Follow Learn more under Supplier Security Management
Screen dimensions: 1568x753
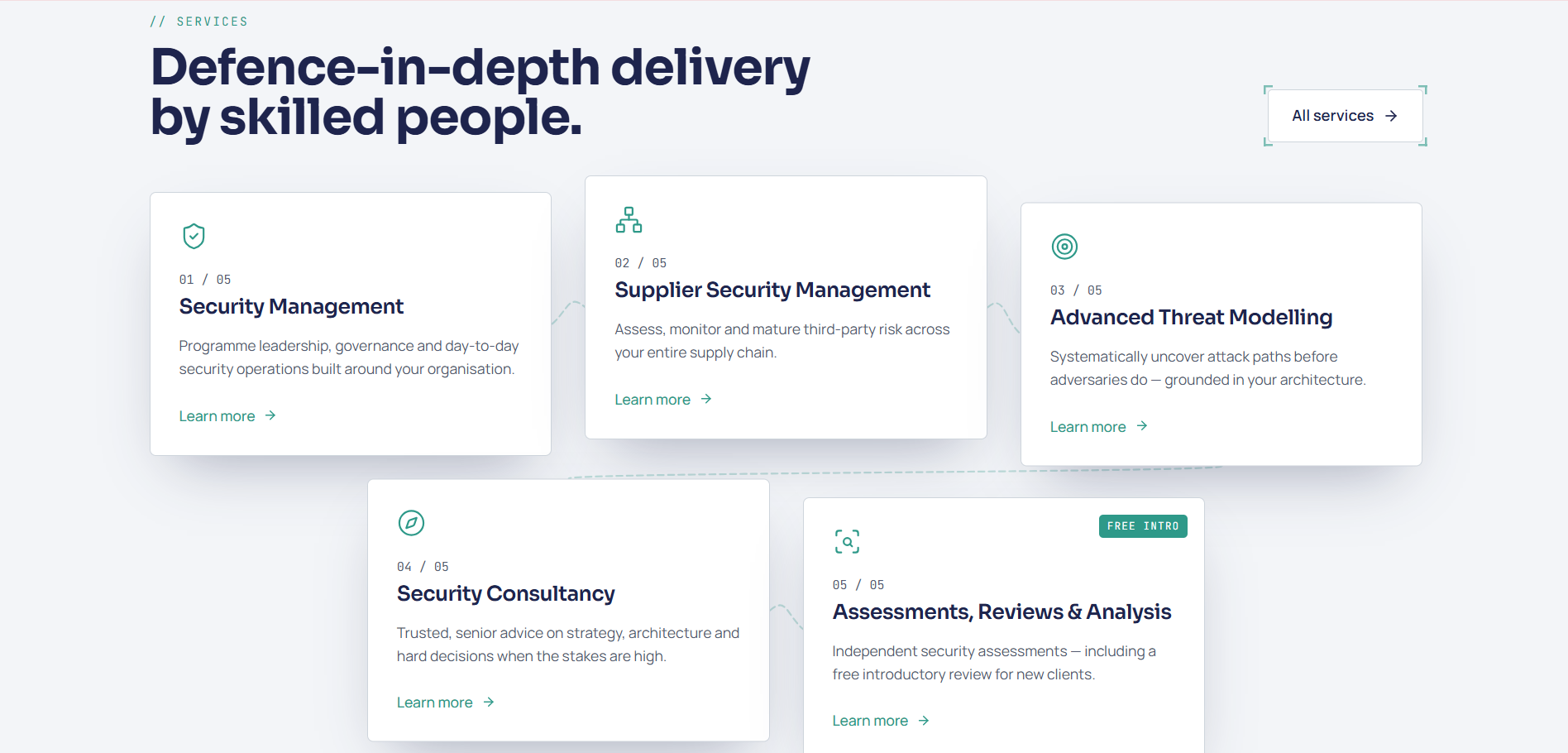663,400
